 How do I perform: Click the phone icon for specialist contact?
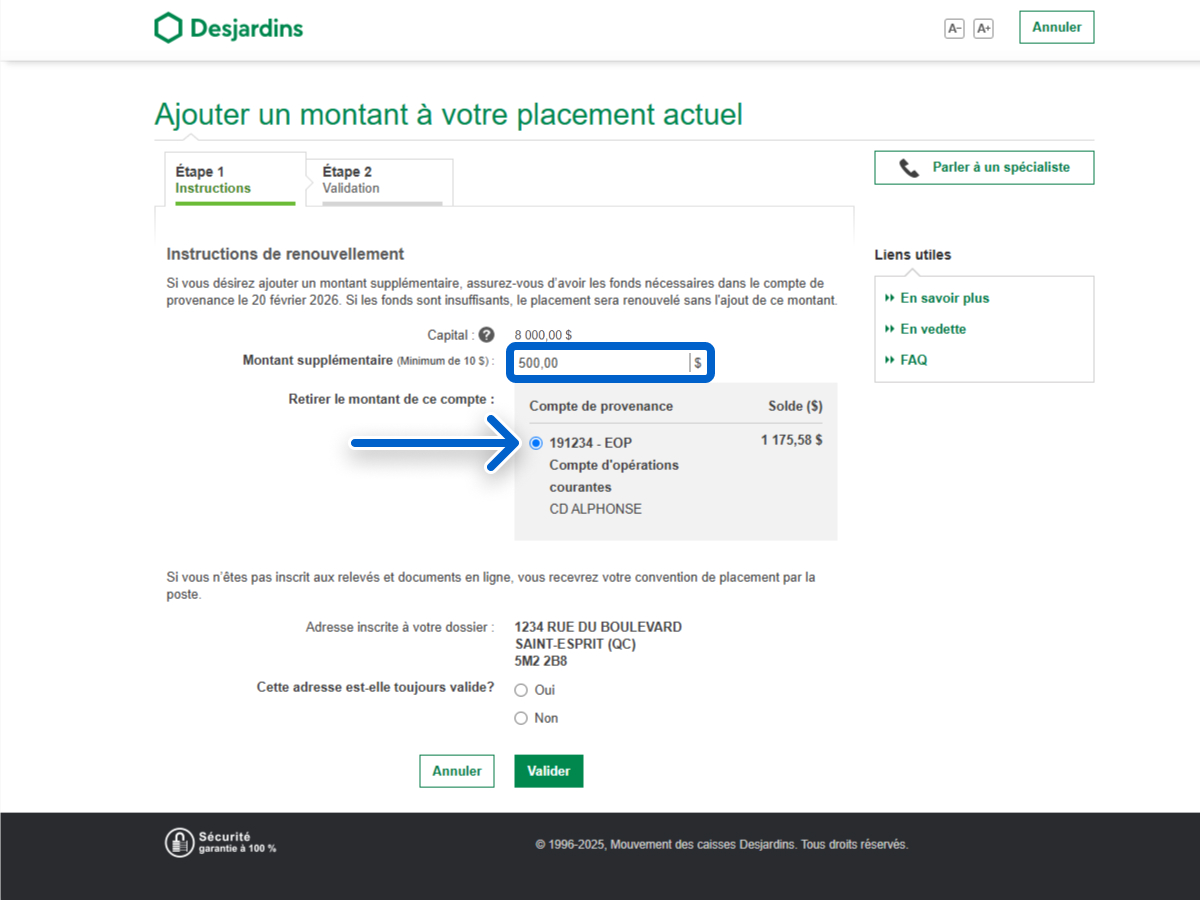[x=908, y=168]
